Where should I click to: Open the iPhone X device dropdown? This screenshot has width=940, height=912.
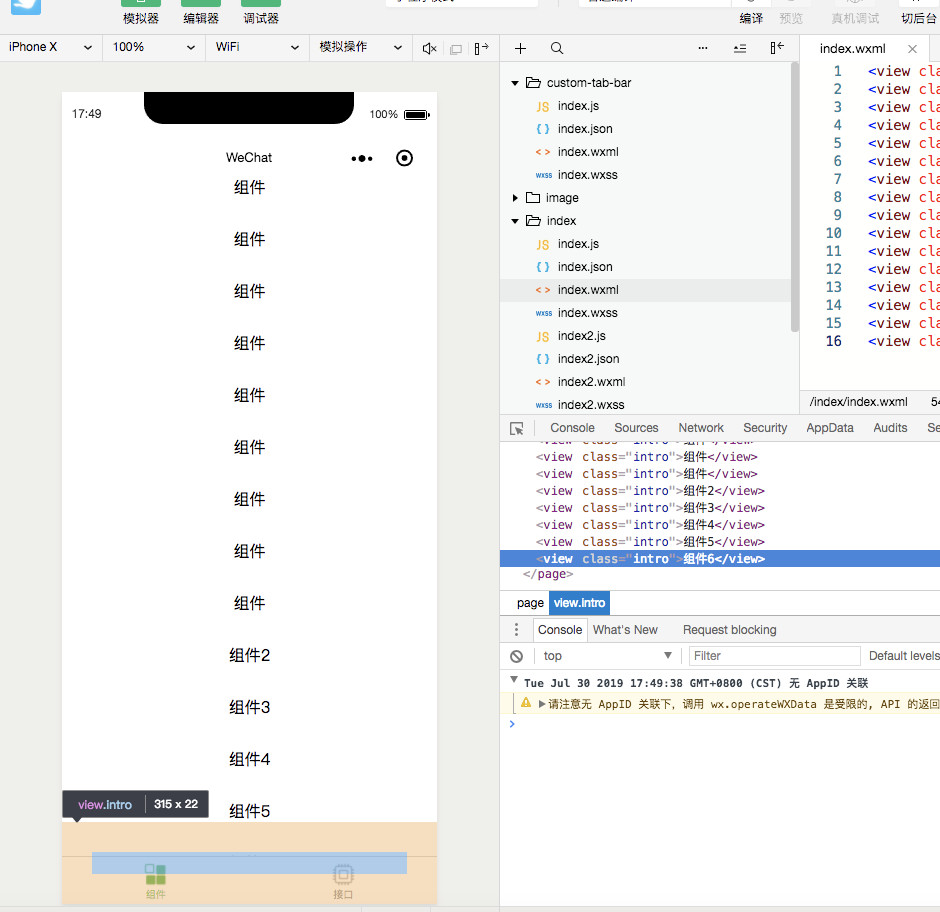coord(51,47)
